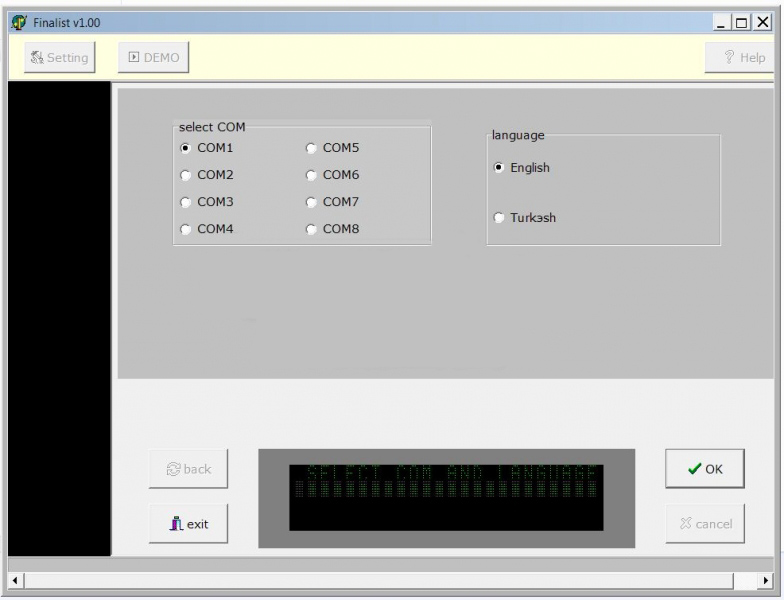The image size is (784, 600).
Task: Choose the COM3 port
Action: tap(185, 202)
